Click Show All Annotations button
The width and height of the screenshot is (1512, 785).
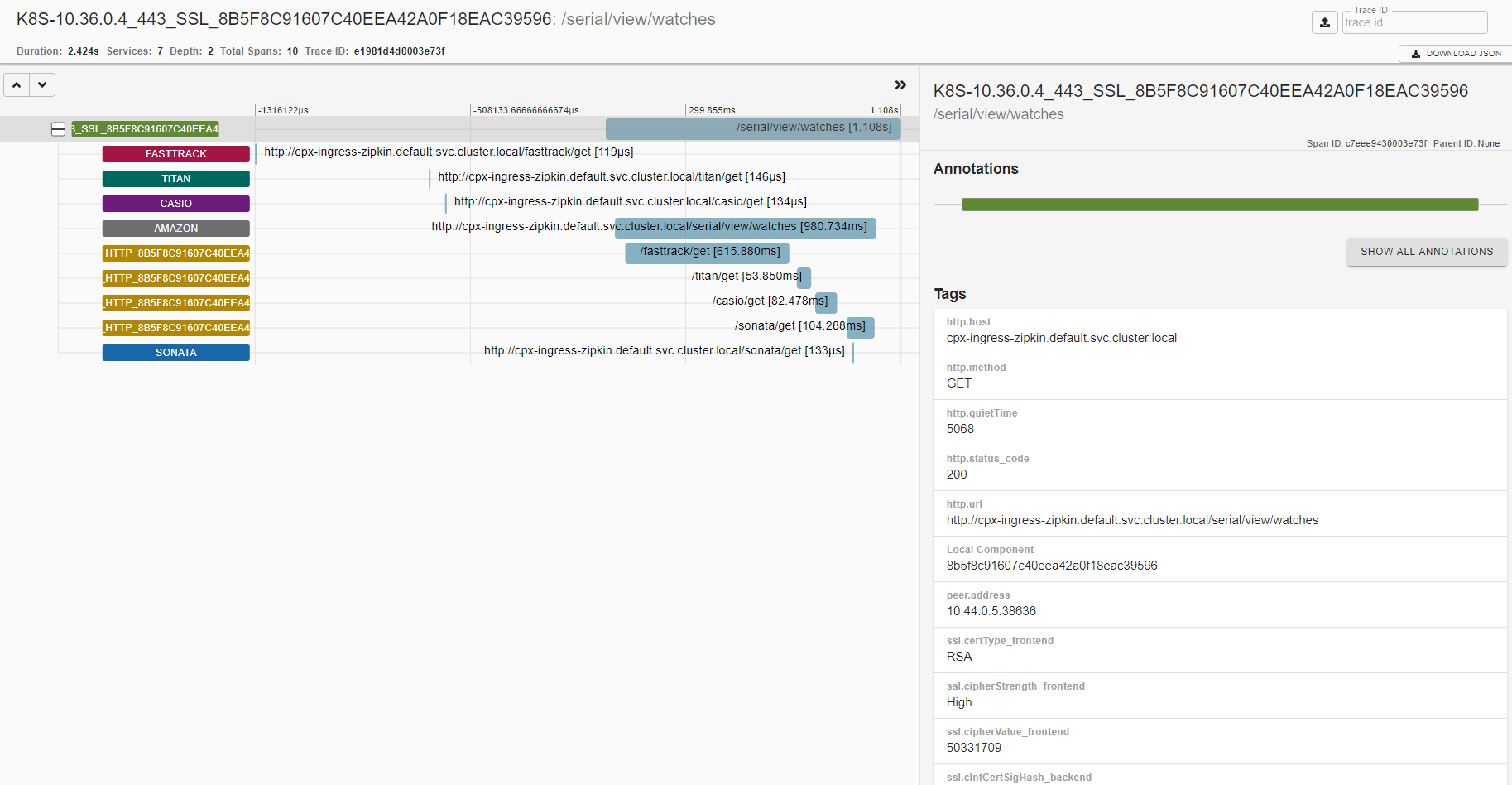pos(1427,252)
